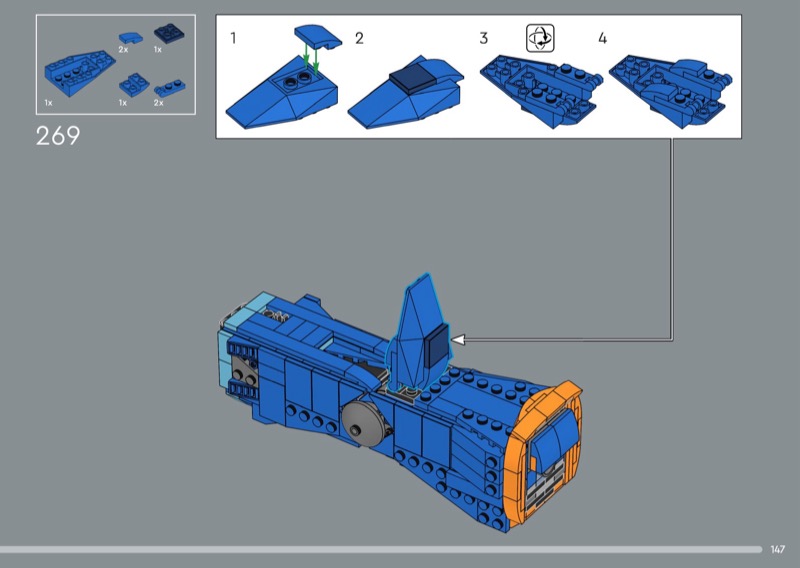Click the white arrowhead pointing at the fin
Image resolution: width=800 pixels, height=568 pixels.
click(x=459, y=340)
